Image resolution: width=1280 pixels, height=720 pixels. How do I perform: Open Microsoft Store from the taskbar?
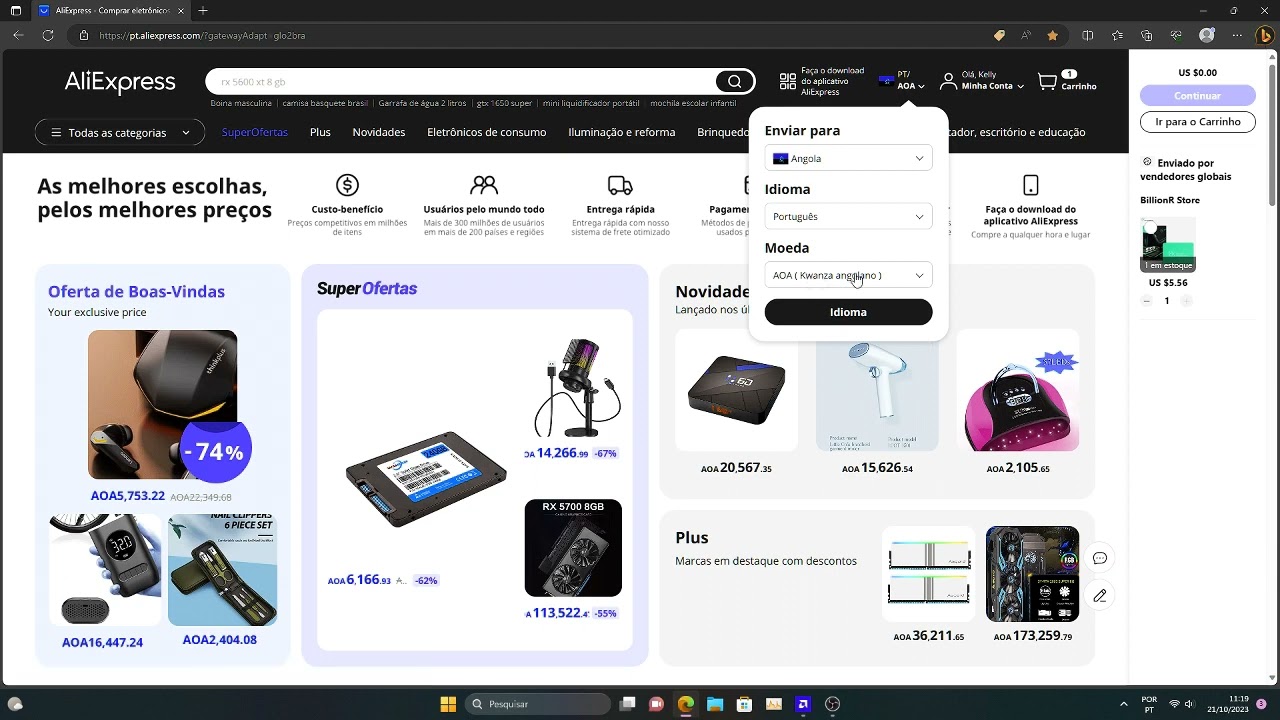point(744,704)
